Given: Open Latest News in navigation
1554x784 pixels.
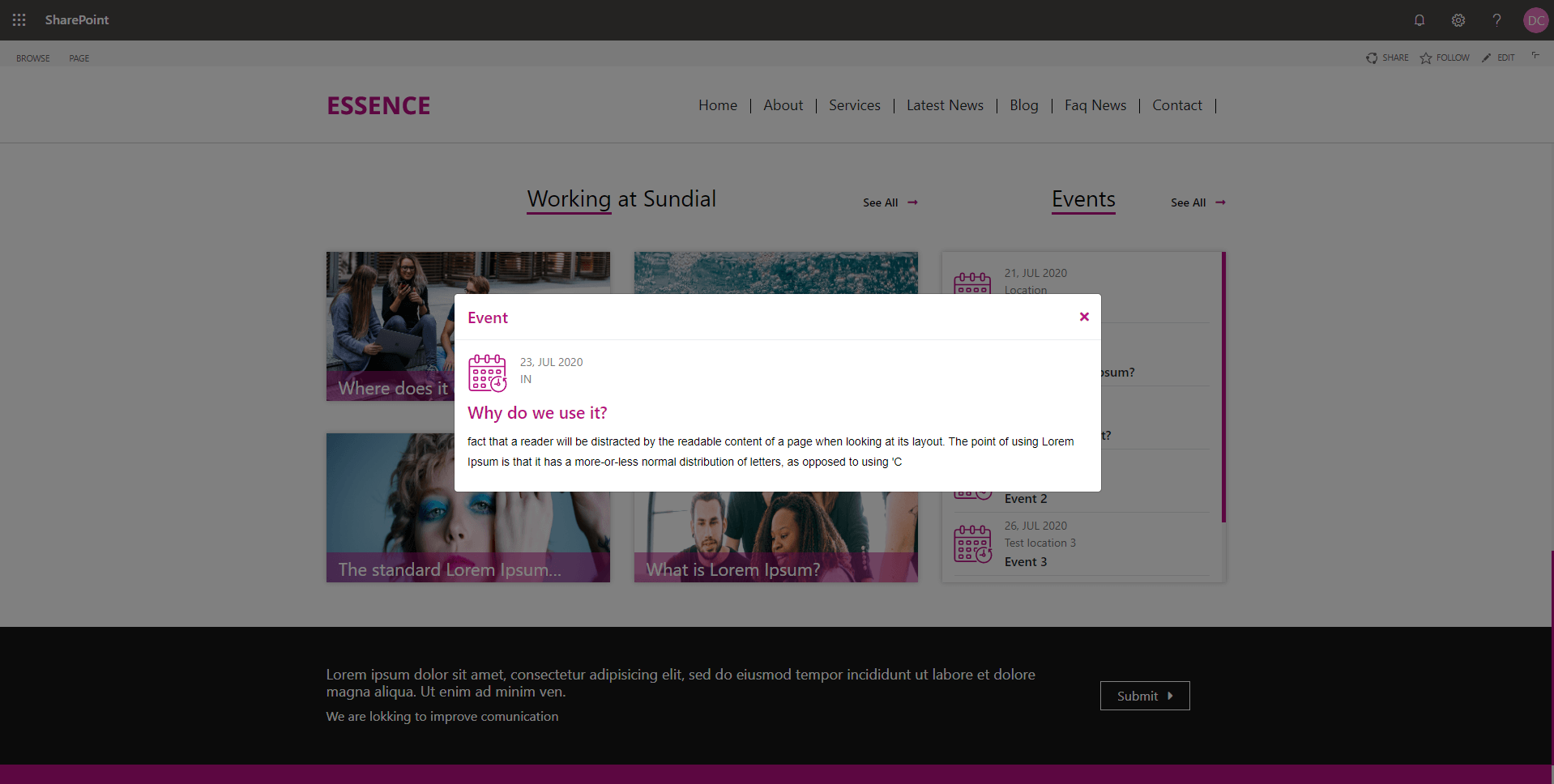Looking at the screenshot, I should tap(945, 105).
